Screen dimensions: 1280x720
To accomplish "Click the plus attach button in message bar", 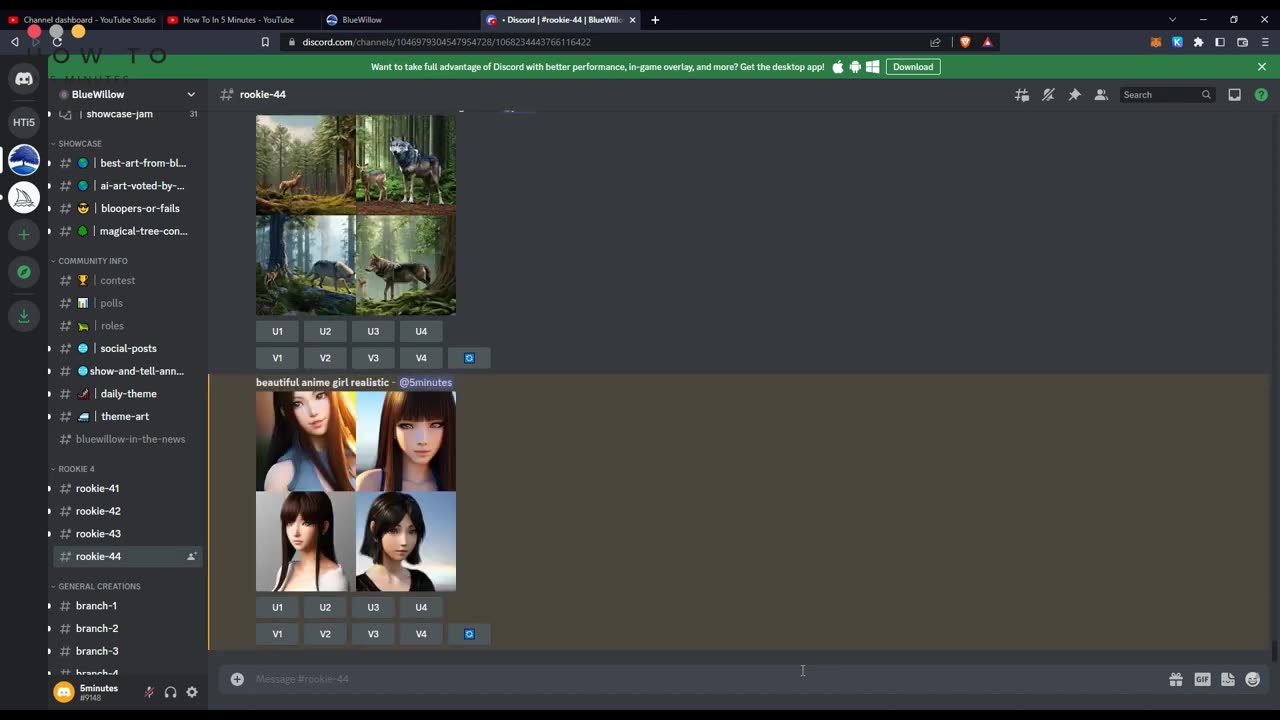I will pos(237,679).
